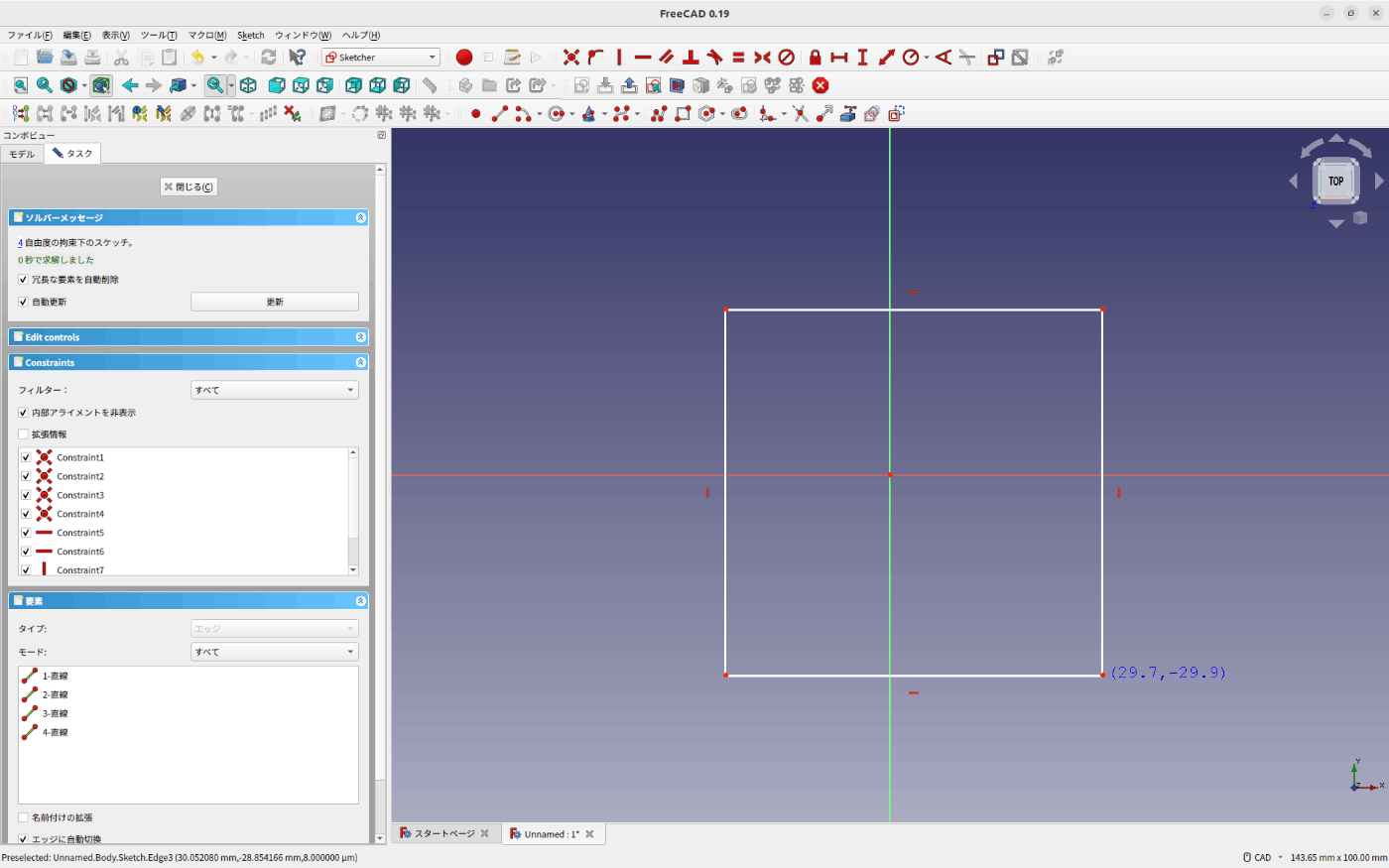The height and width of the screenshot is (868, 1389).
Task: Switch to the モデル tab
Action: point(22,154)
